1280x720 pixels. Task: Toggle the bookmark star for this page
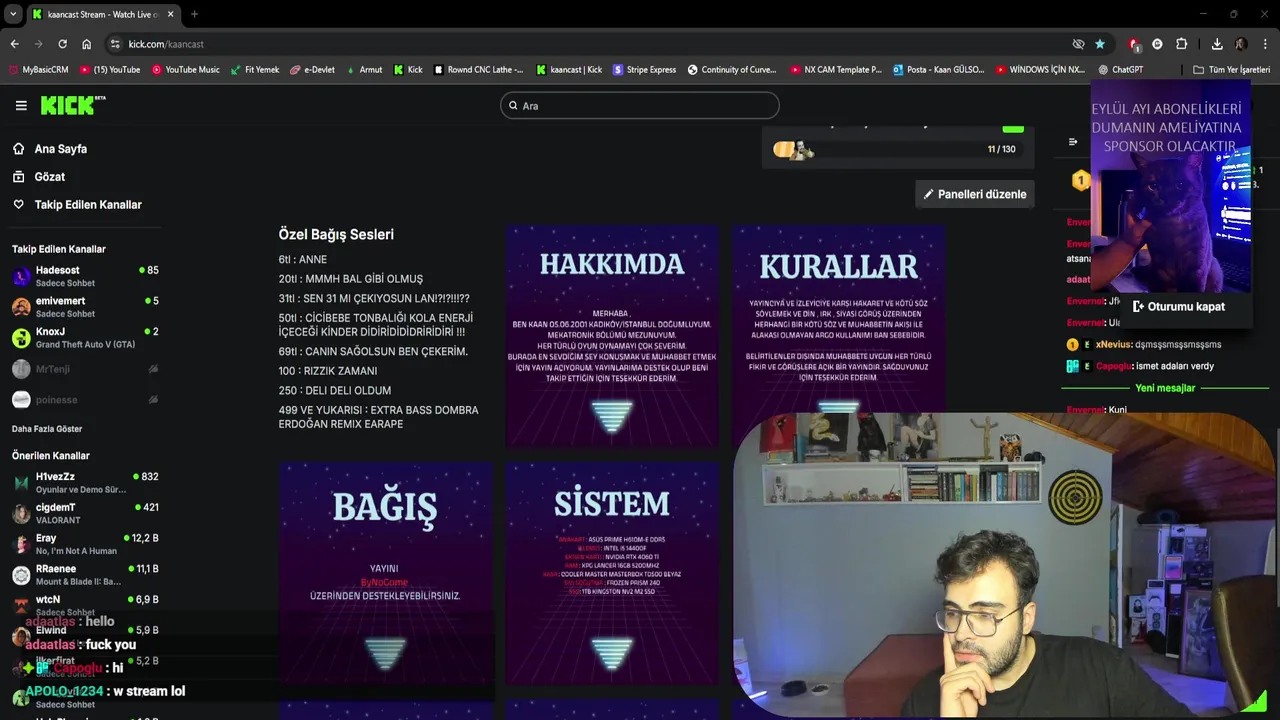(x=1100, y=44)
